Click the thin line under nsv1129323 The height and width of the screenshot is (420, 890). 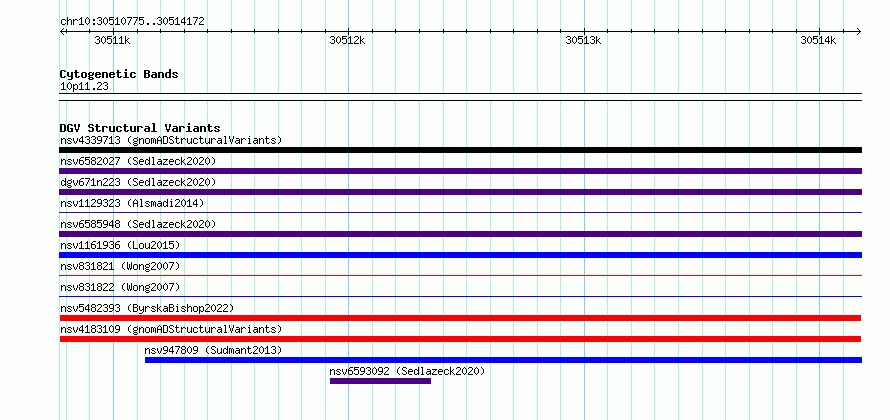460,213
